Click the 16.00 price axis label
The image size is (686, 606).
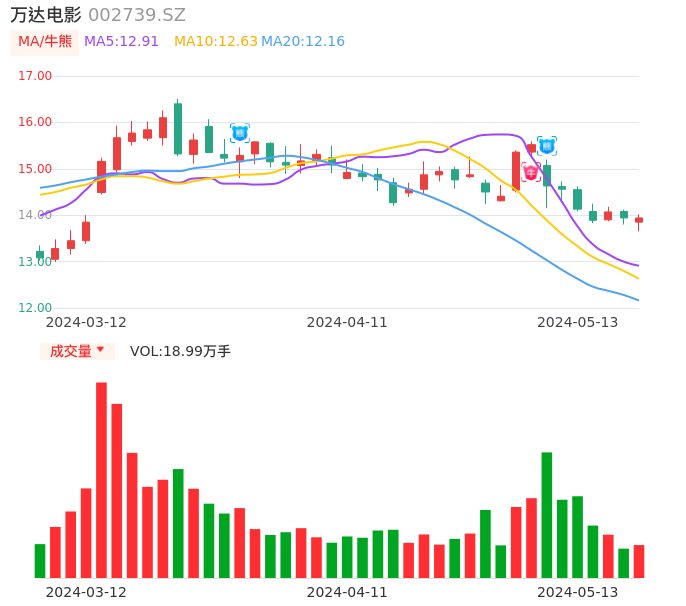point(35,122)
